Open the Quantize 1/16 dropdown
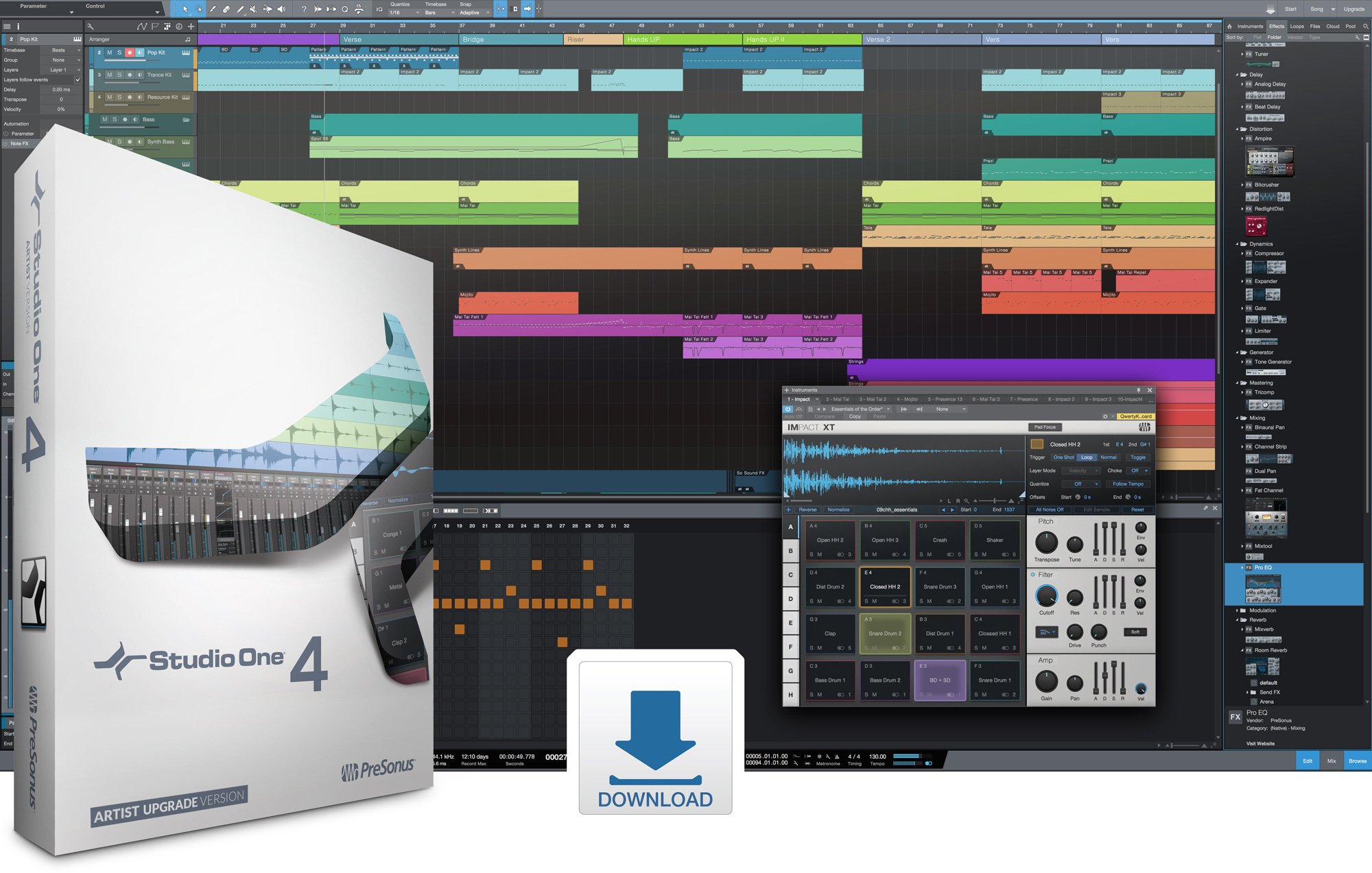The image size is (1372, 873). (x=405, y=12)
